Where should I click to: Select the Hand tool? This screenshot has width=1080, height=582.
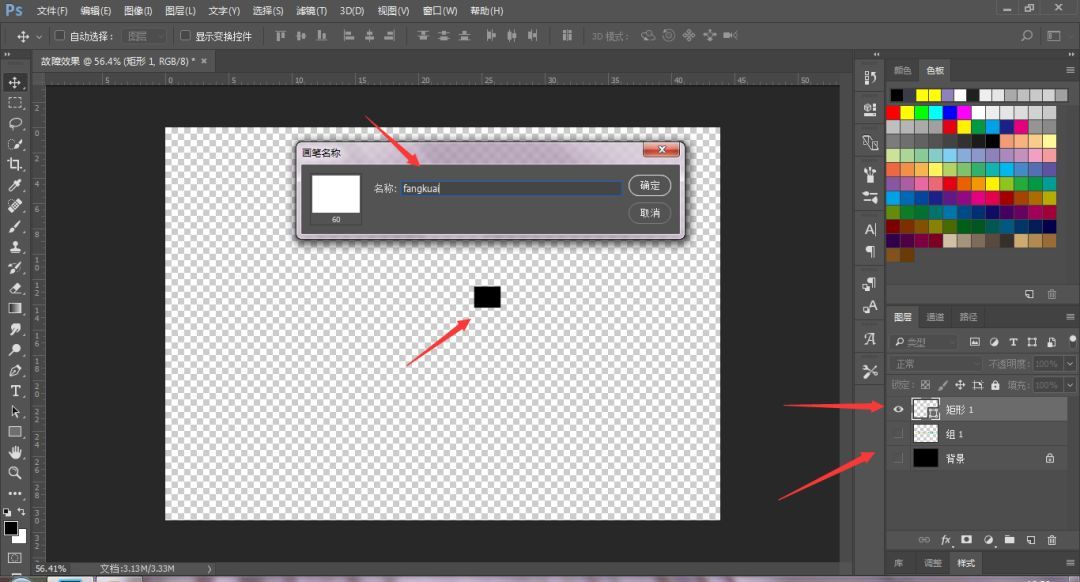14,452
